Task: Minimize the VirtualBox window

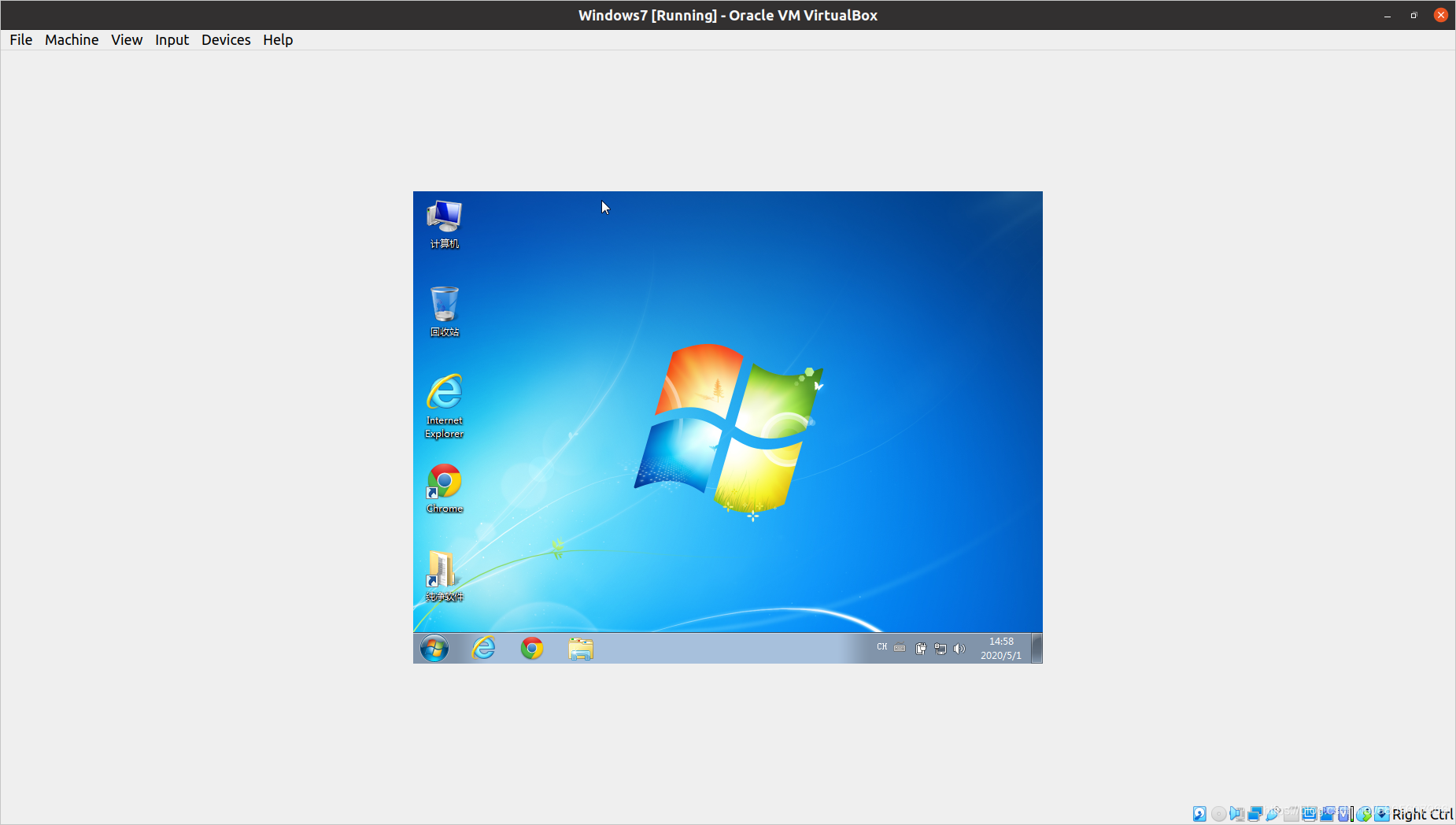Action: click(x=1388, y=16)
